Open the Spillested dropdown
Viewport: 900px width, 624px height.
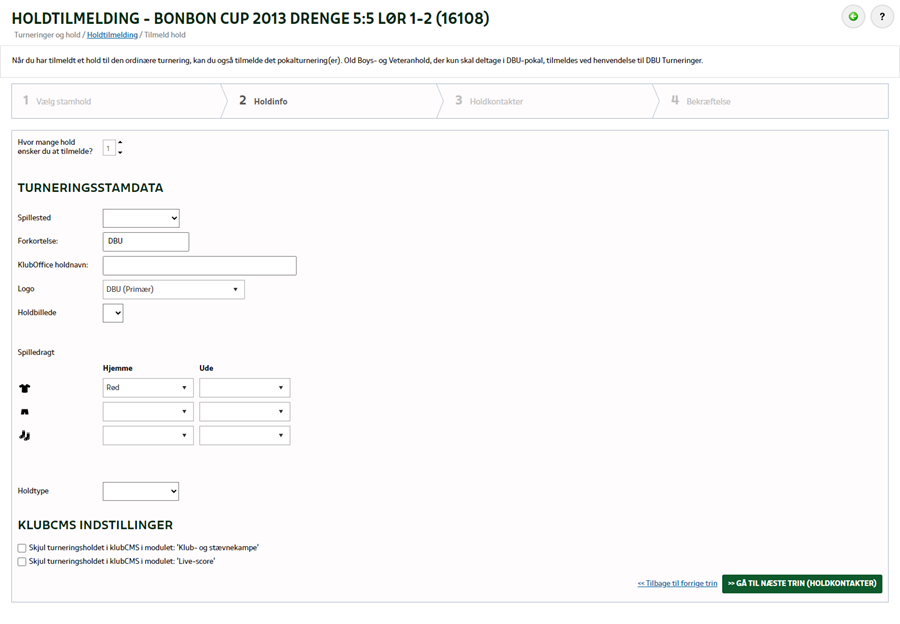point(141,218)
